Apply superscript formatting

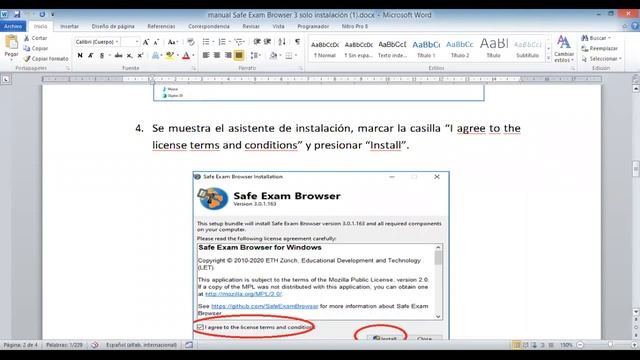click(x=140, y=56)
